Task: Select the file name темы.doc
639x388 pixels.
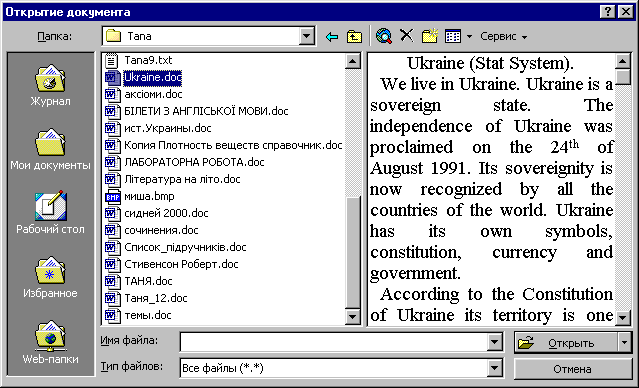Action: pyautogui.click(x=148, y=315)
